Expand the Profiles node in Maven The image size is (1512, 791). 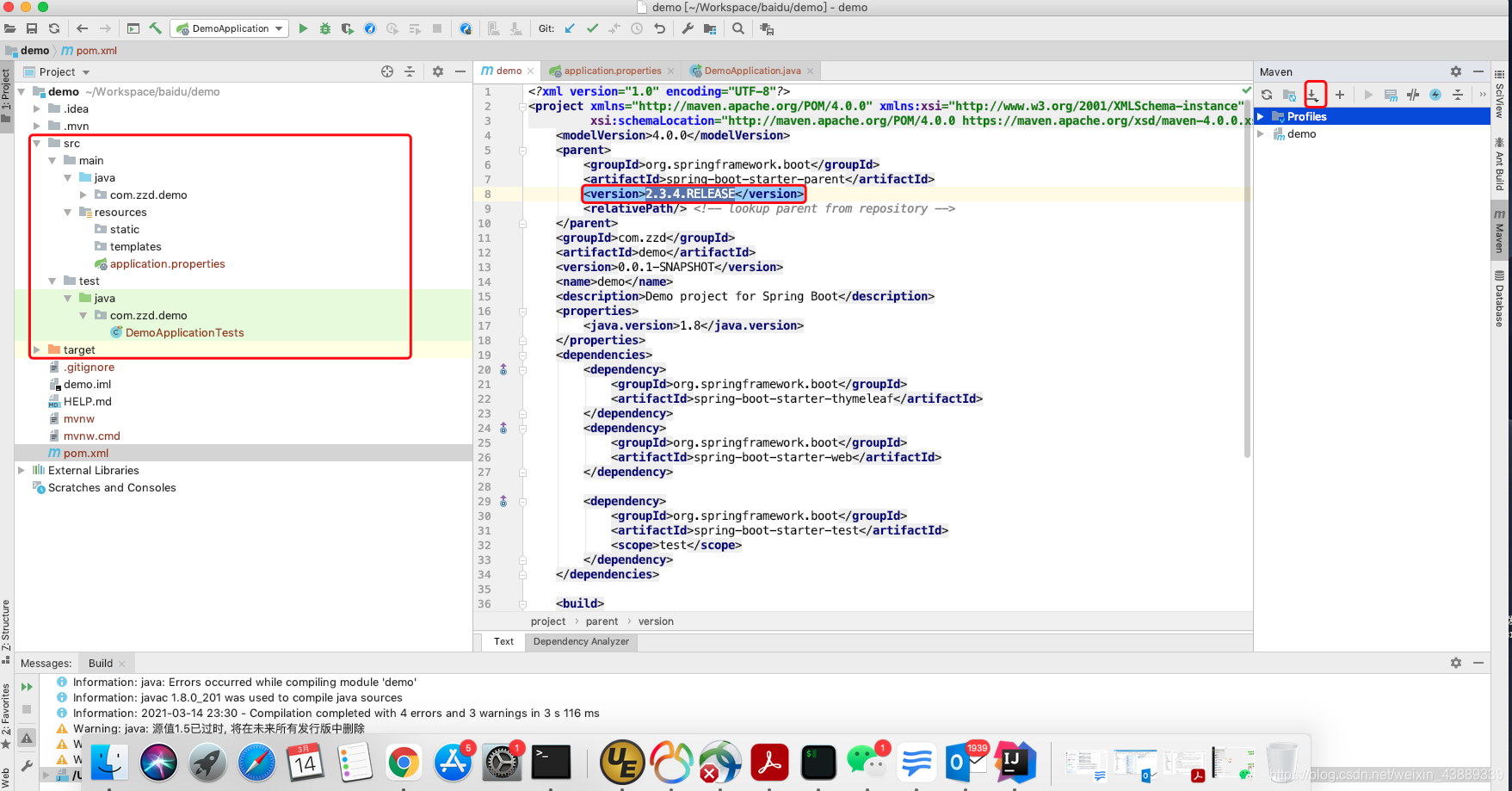point(1261,116)
